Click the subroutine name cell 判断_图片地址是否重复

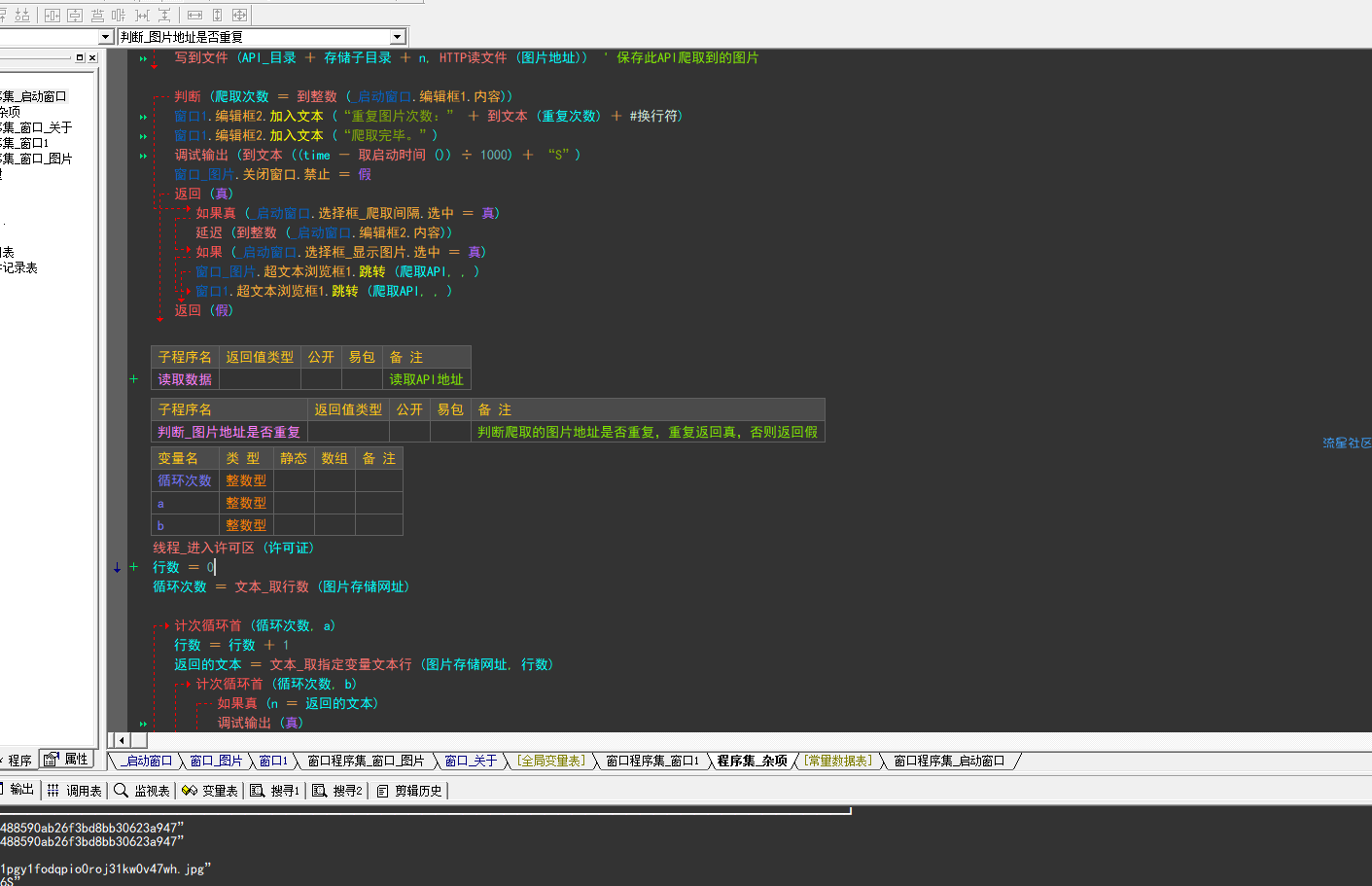pos(229,432)
